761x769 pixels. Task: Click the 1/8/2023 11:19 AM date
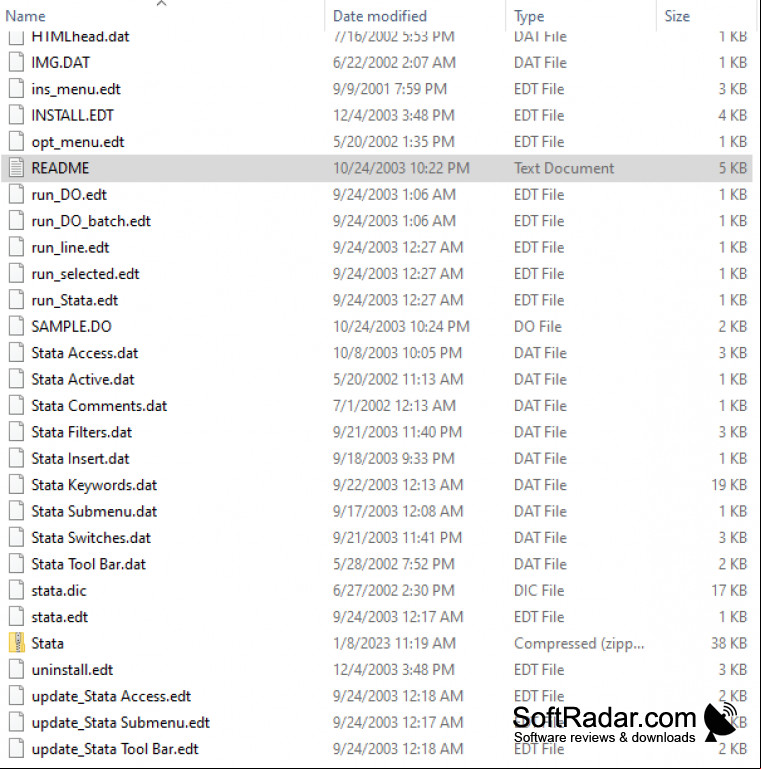[394, 643]
